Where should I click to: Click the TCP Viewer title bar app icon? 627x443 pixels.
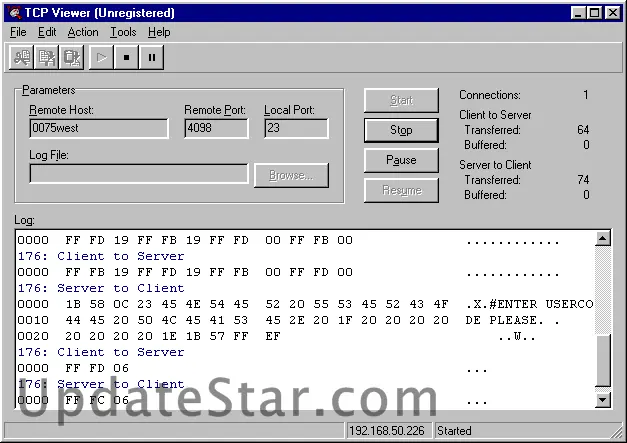tap(15, 13)
